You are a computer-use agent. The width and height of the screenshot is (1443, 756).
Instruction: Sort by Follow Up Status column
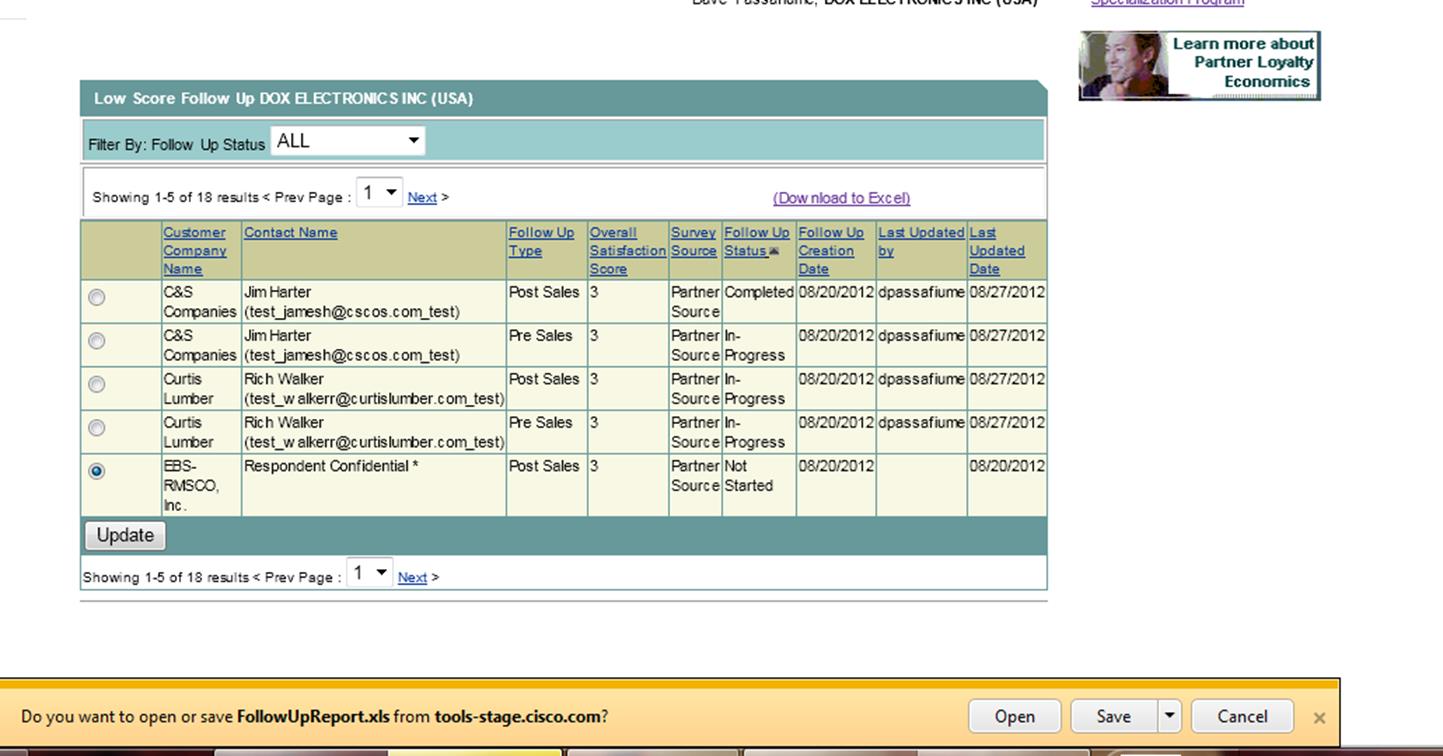pos(756,241)
